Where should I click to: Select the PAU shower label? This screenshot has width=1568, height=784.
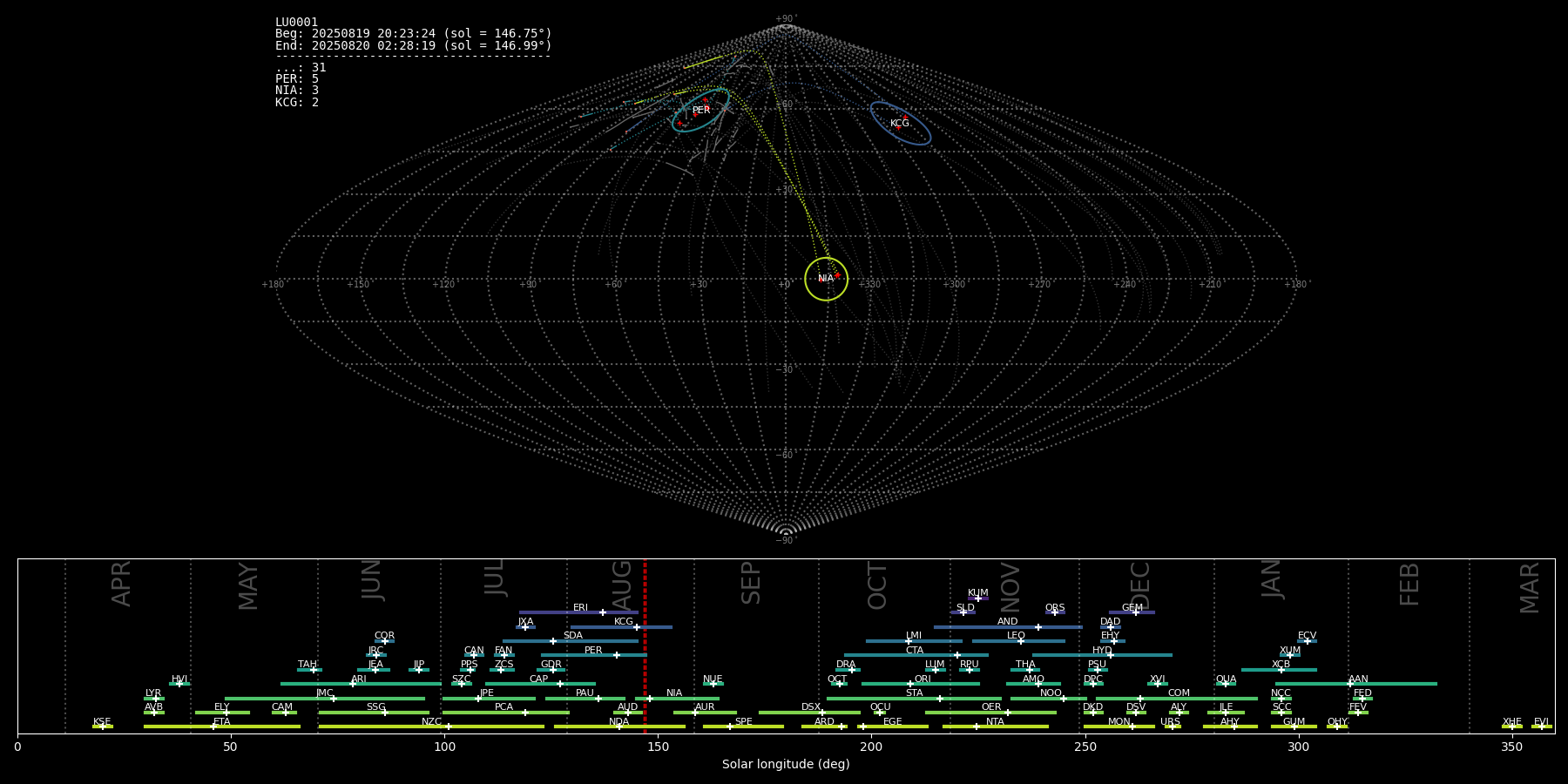click(x=585, y=693)
